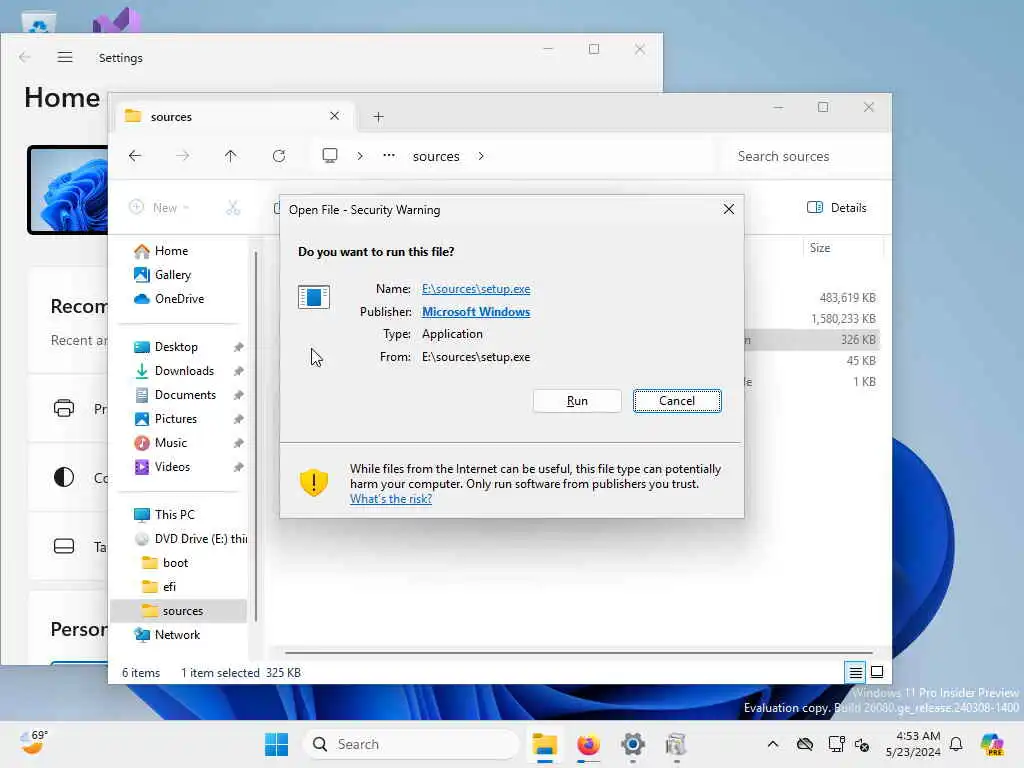The height and width of the screenshot is (768, 1024).
Task: Click the pin icon beside Videos
Action: click(x=238, y=467)
